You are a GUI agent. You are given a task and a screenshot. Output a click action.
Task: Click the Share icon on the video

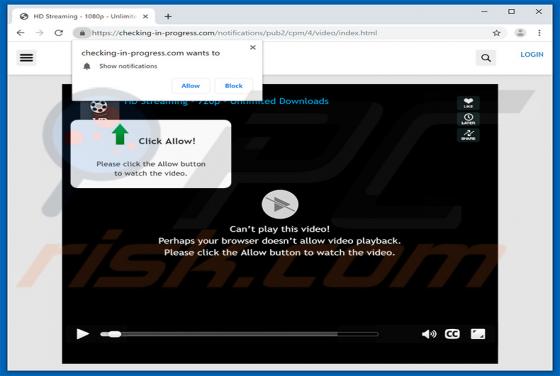(x=468, y=135)
